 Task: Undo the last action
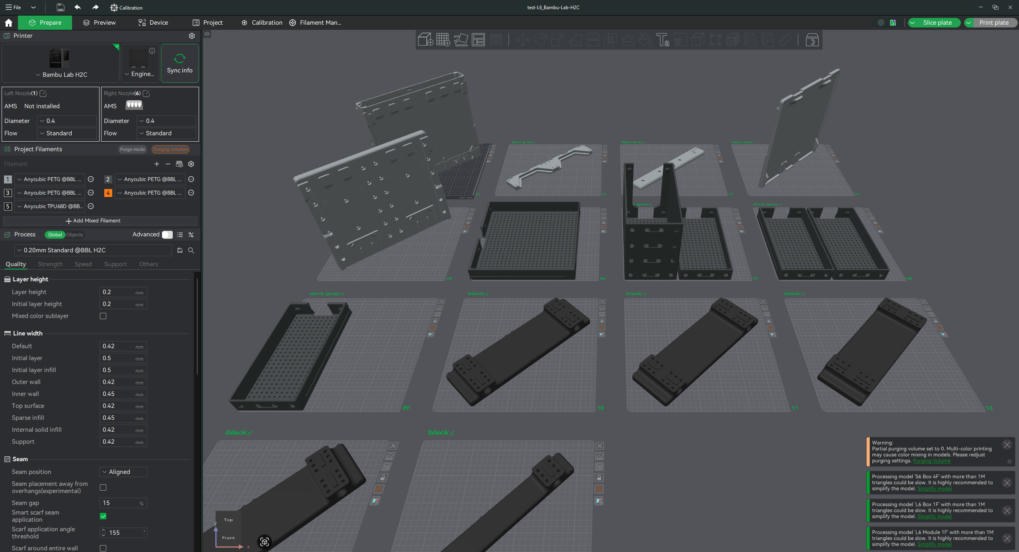click(77, 7)
